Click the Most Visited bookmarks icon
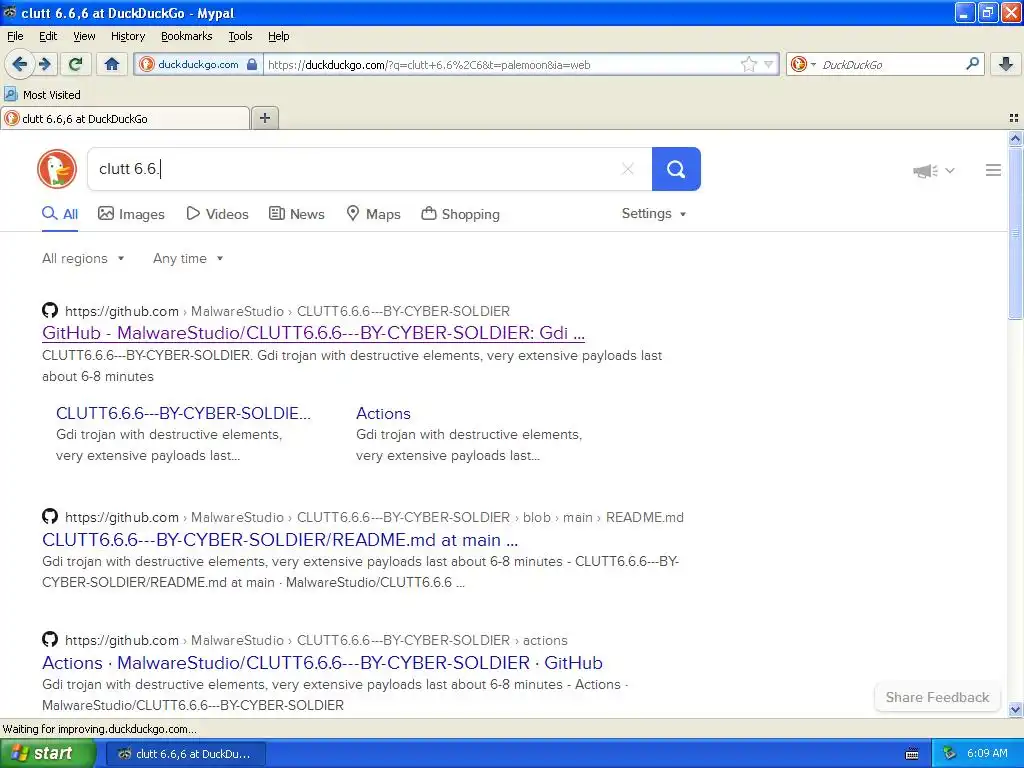This screenshot has width=1024, height=768. click(x=10, y=95)
